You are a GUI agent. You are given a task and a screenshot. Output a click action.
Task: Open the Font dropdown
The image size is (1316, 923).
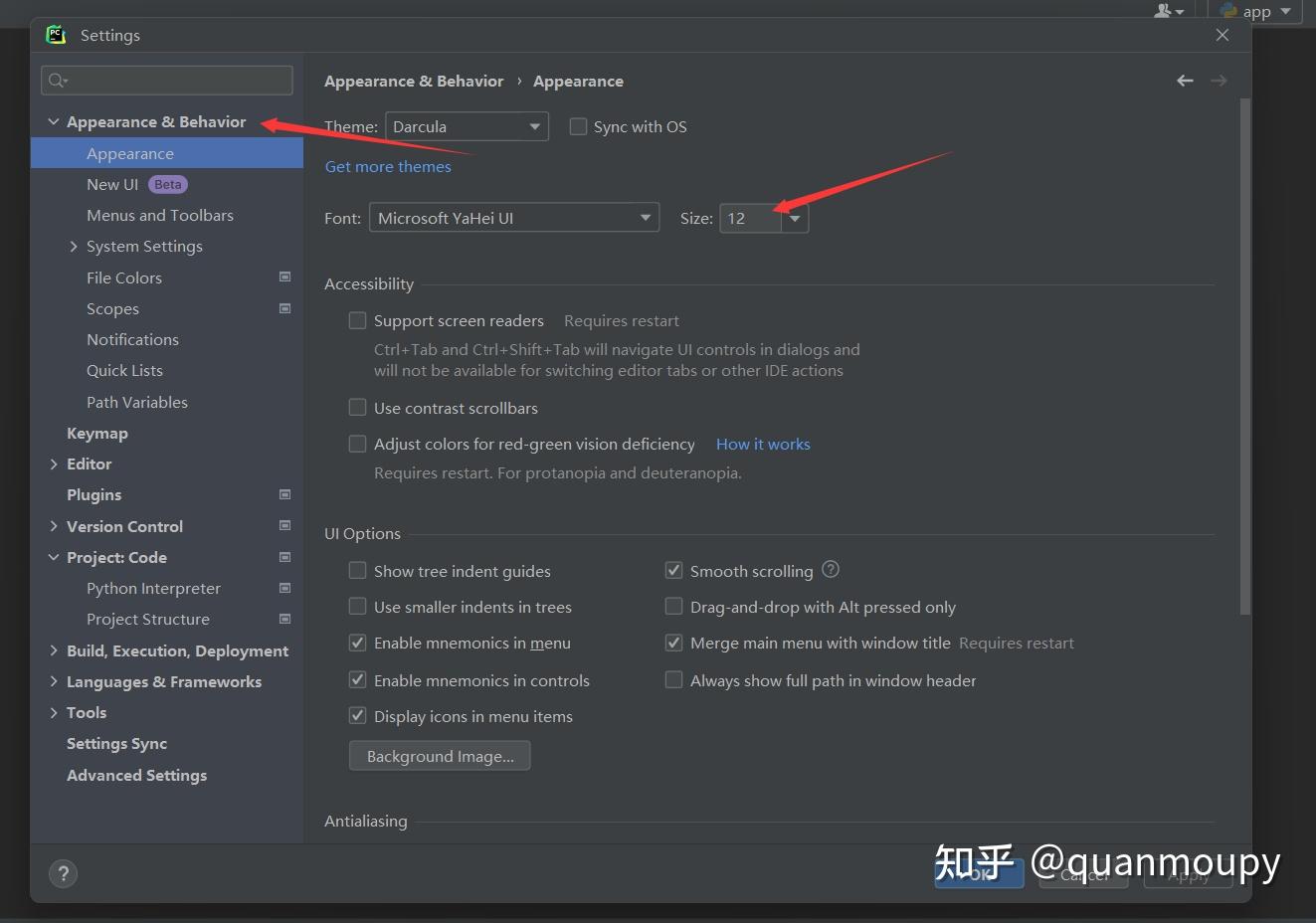click(x=514, y=218)
